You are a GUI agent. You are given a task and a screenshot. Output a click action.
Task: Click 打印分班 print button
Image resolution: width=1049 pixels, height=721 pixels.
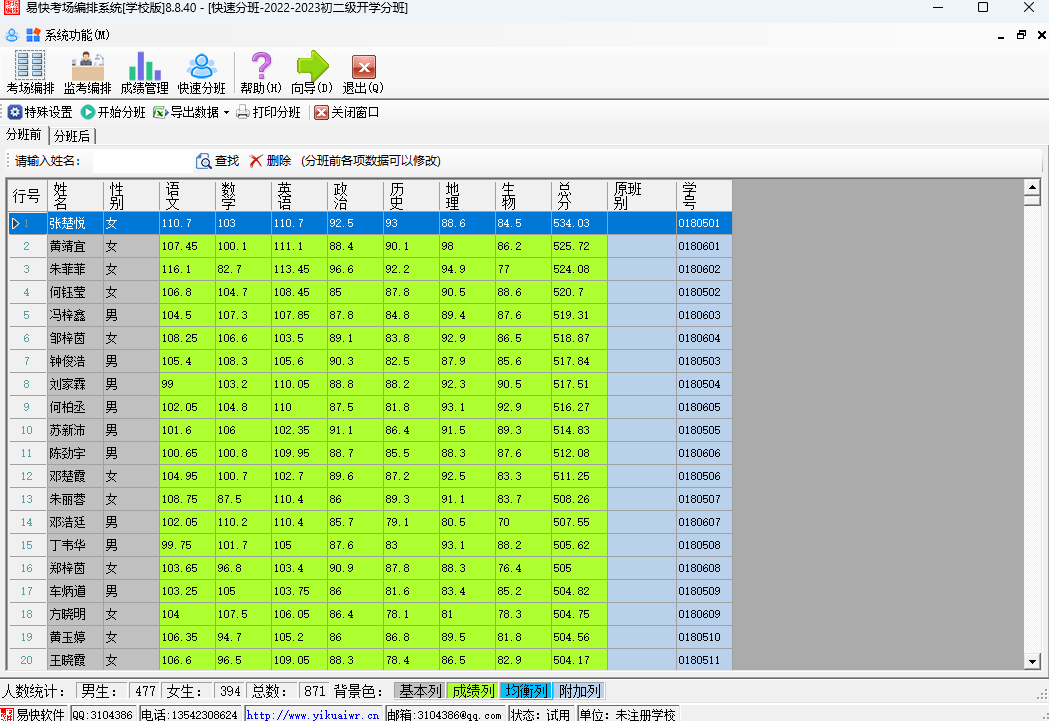click(x=269, y=112)
